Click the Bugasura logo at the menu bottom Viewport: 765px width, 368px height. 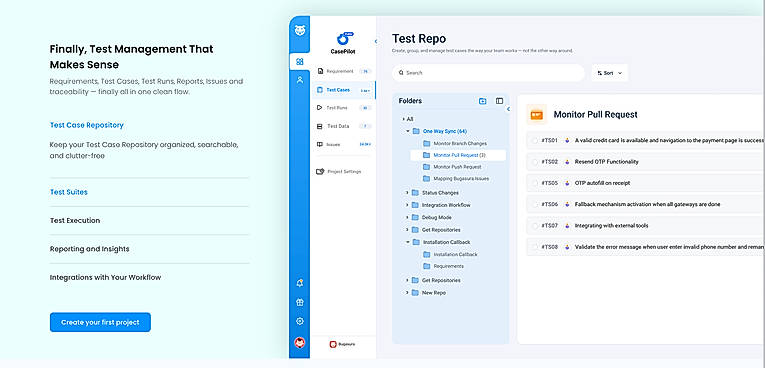click(x=343, y=344)
